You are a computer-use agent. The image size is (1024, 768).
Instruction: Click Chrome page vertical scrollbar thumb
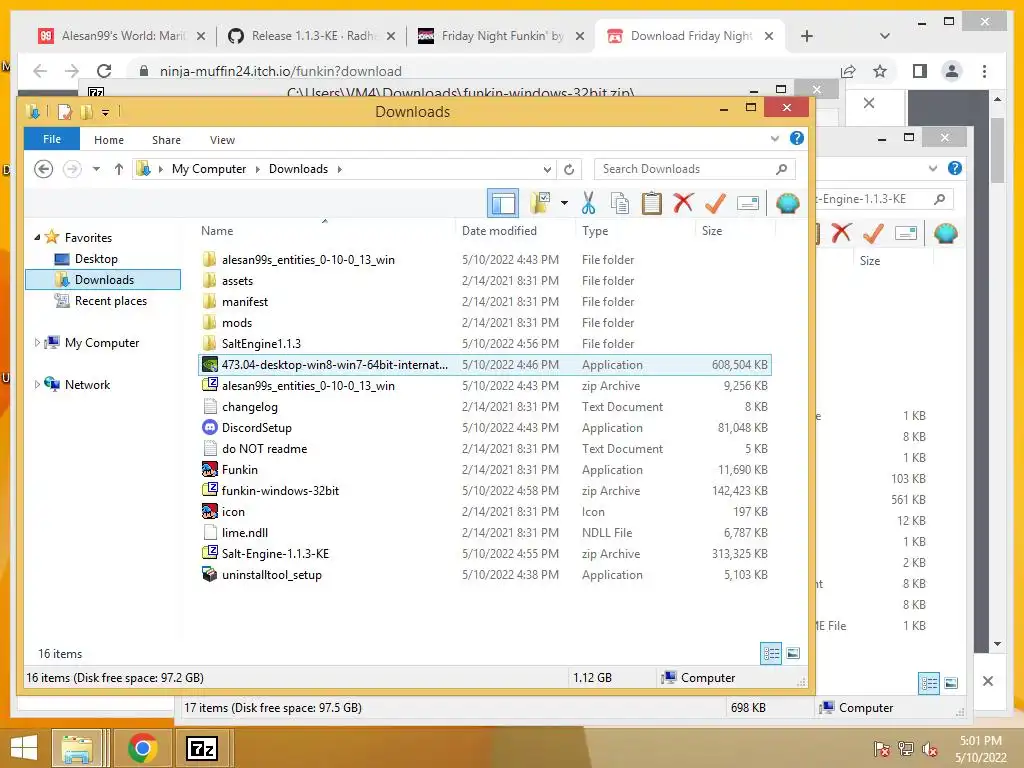tap(997, 150)
